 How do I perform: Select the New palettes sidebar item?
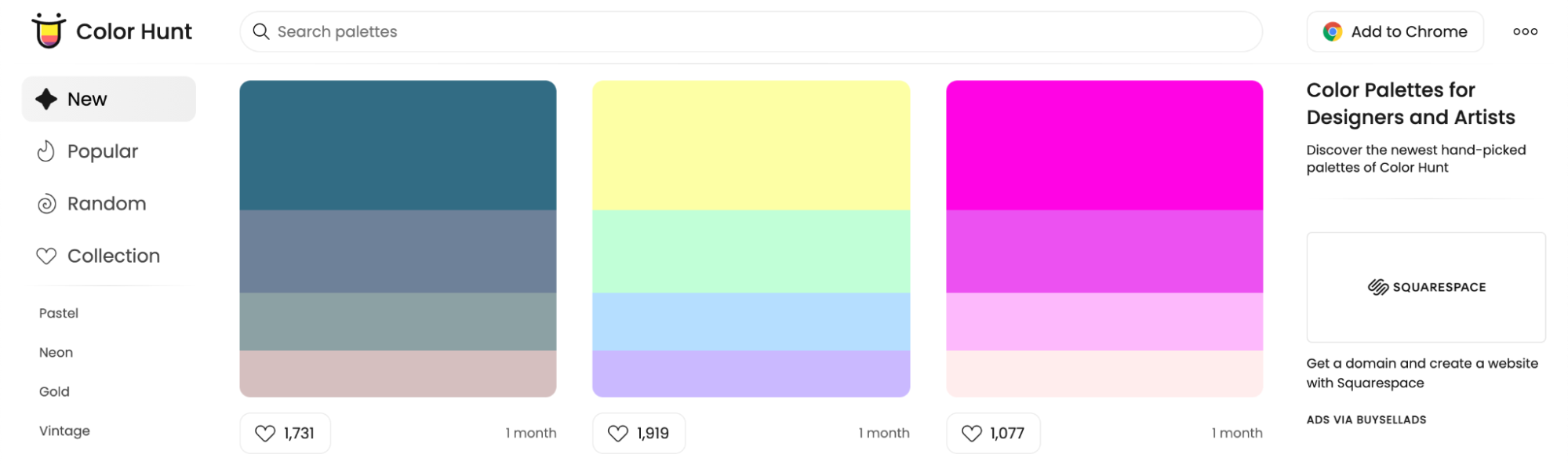pos(108,99)
